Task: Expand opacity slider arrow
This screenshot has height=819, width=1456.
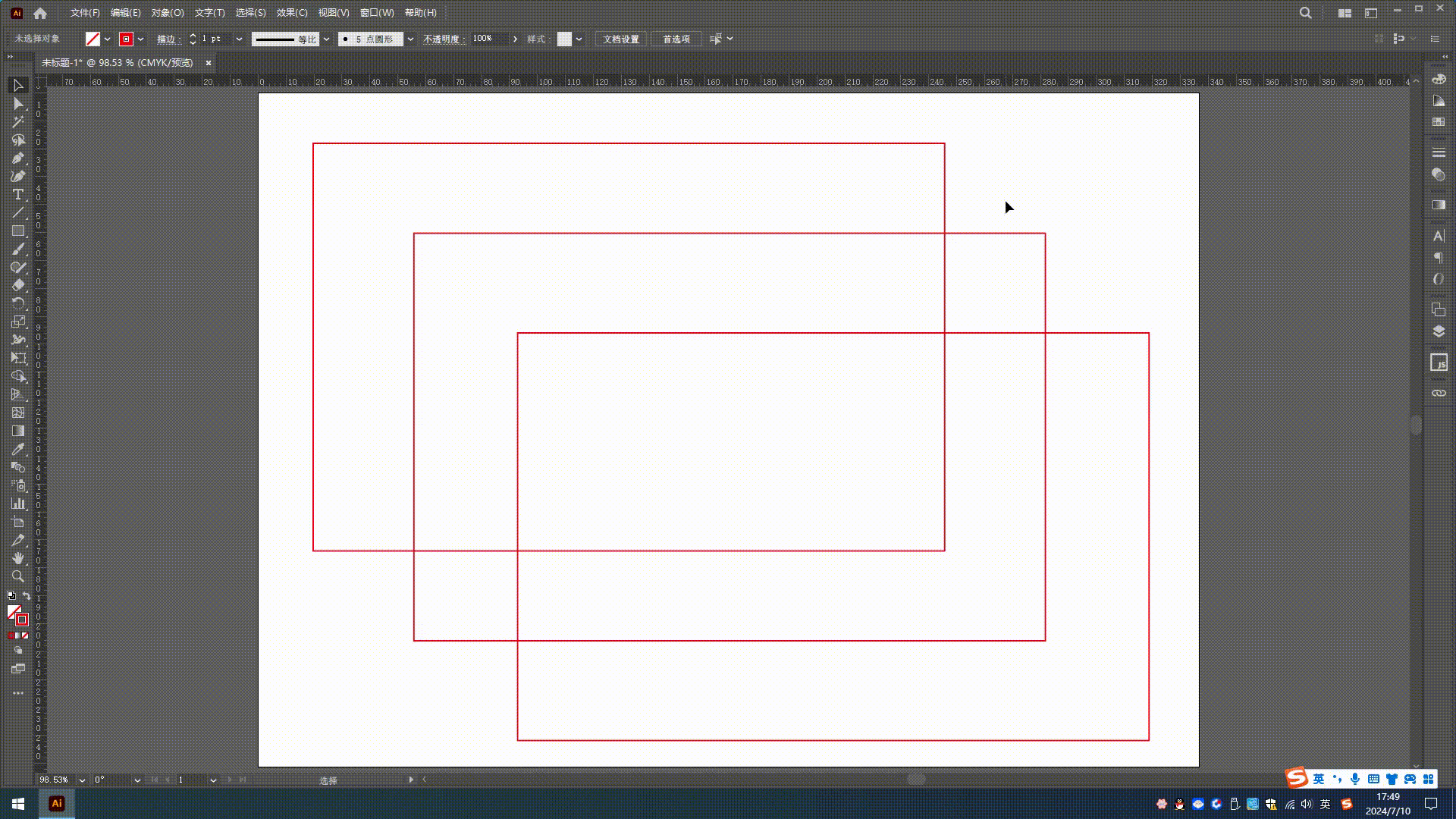Action: point(515,39)
